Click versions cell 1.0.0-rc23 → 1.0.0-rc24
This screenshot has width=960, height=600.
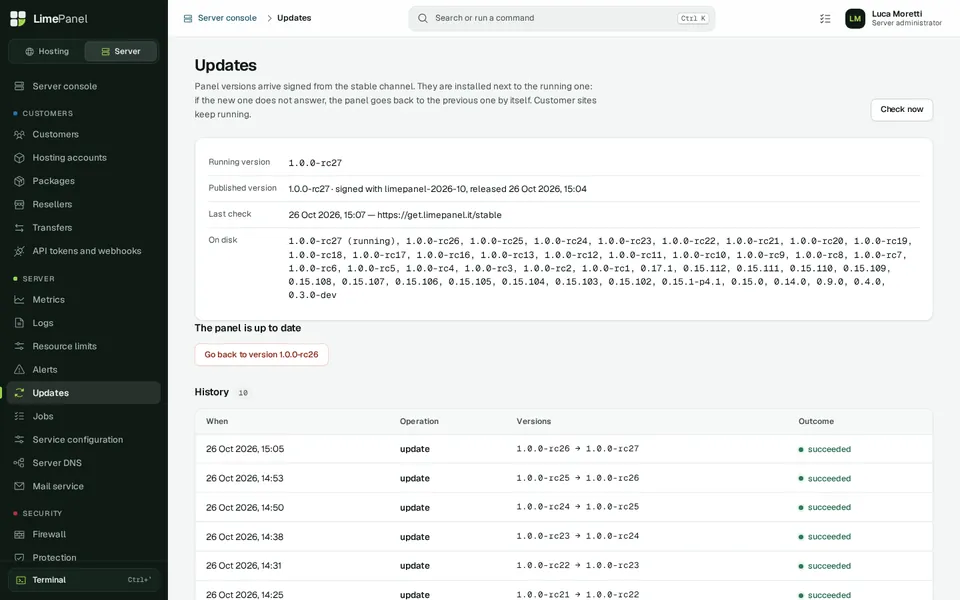577,536
